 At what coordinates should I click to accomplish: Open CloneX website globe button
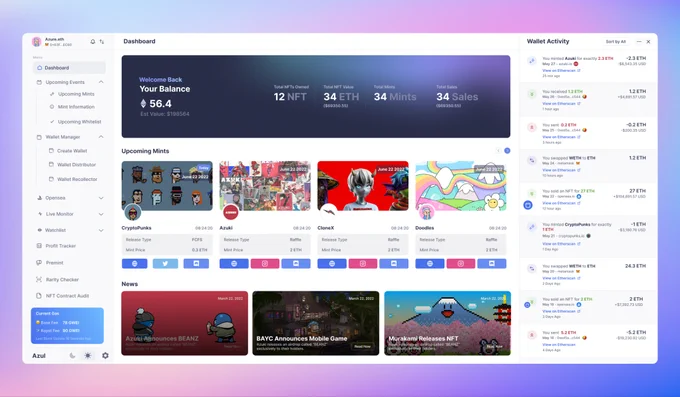coord(332,263)
